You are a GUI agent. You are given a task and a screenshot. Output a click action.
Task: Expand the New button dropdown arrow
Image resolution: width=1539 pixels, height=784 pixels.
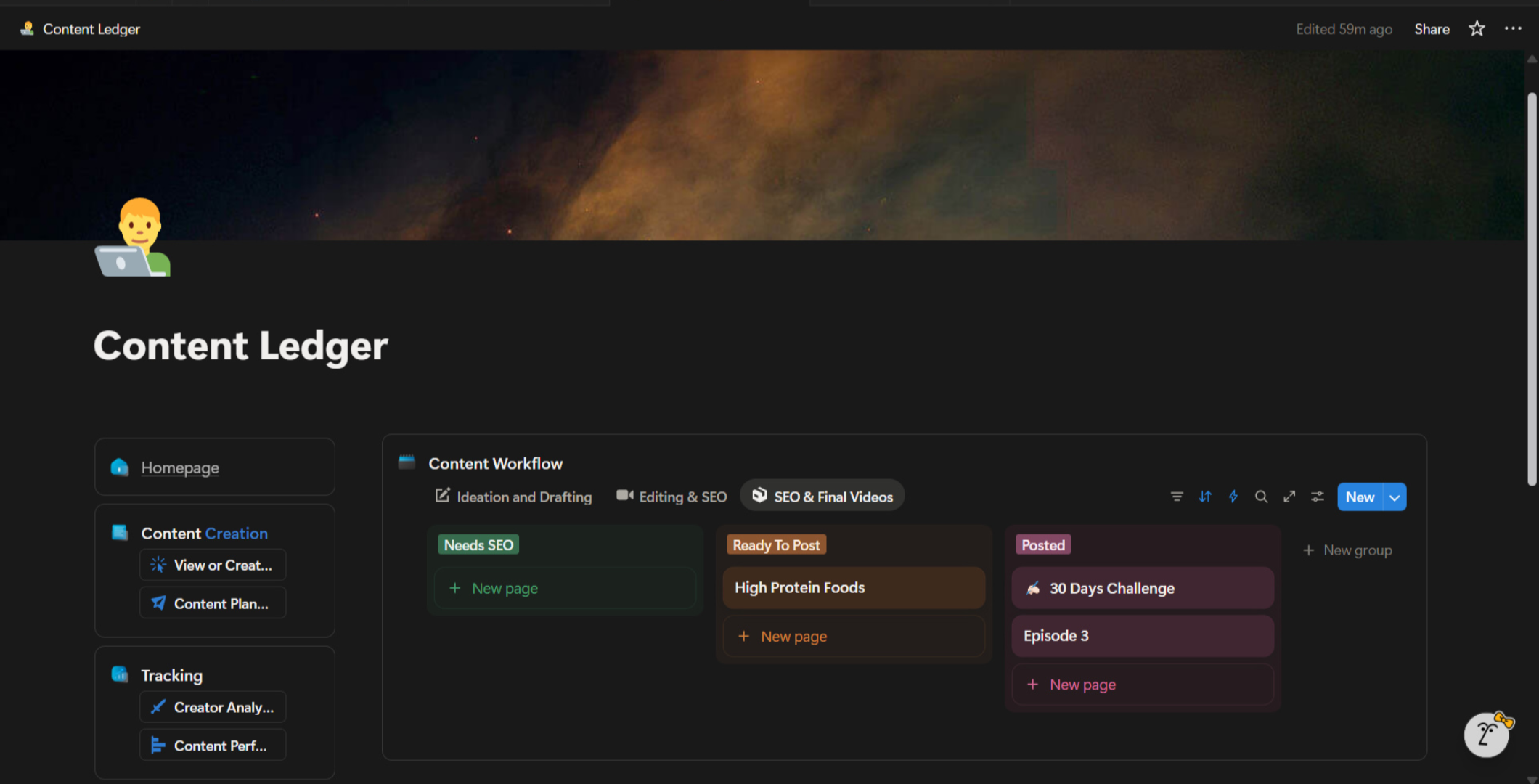point(1395,497)
